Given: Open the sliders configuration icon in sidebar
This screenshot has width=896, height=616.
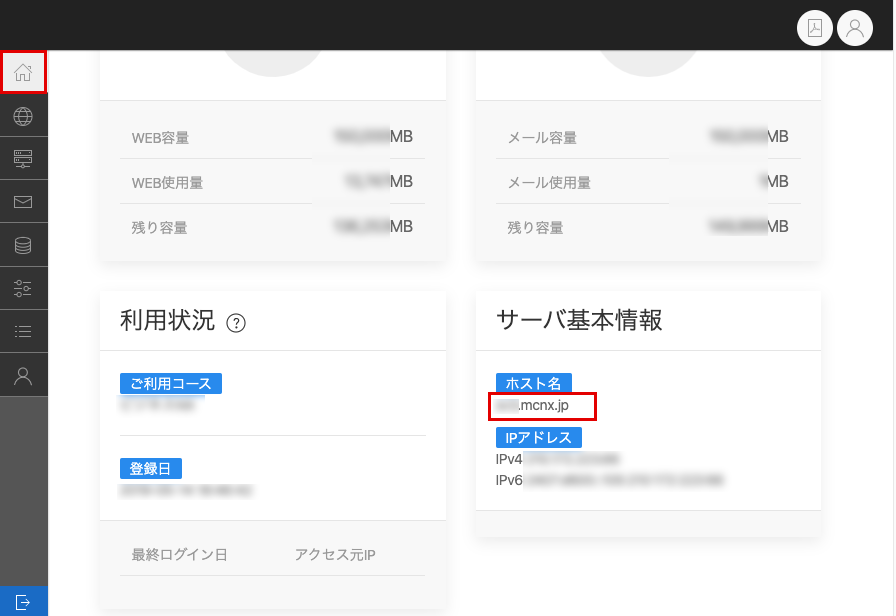Looking at the screenshot, I should click(23, 288).
